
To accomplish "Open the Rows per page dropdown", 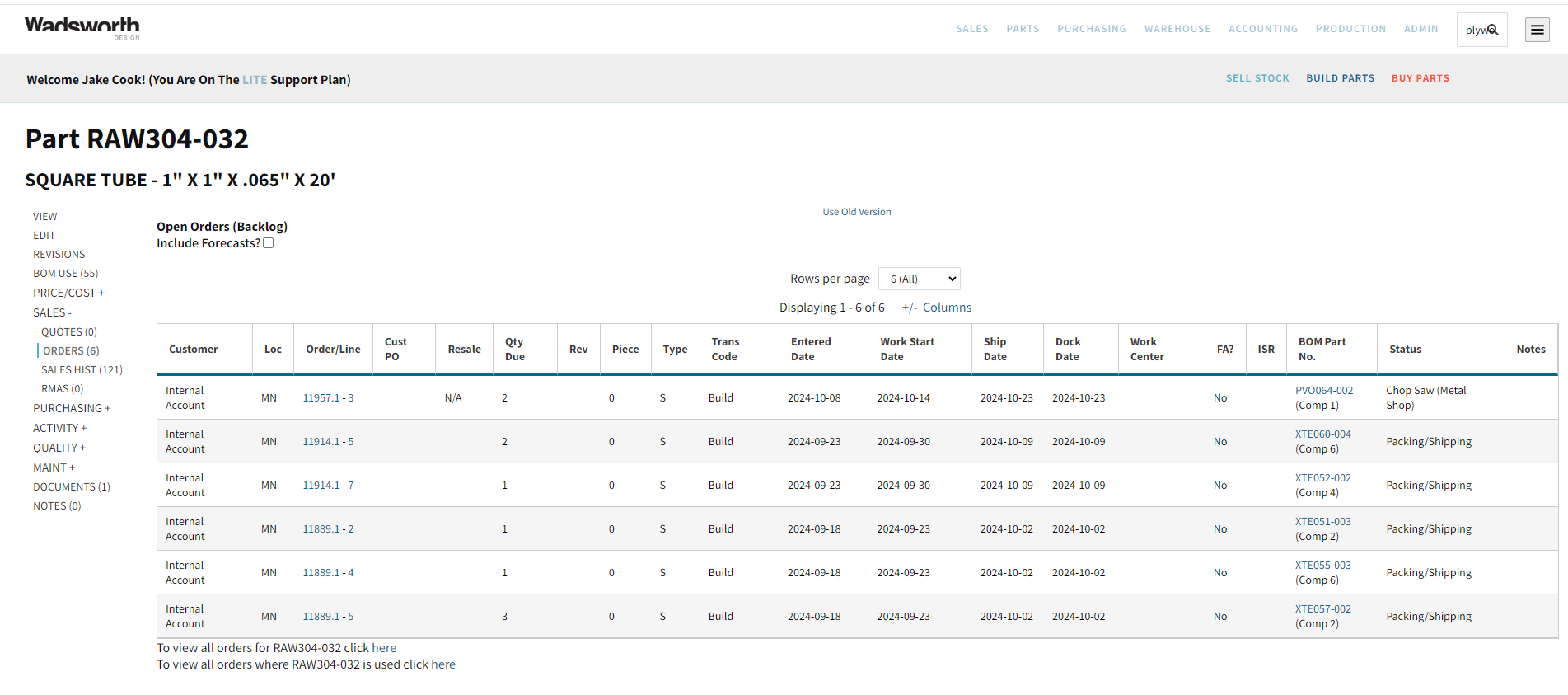I will point(919,279).
